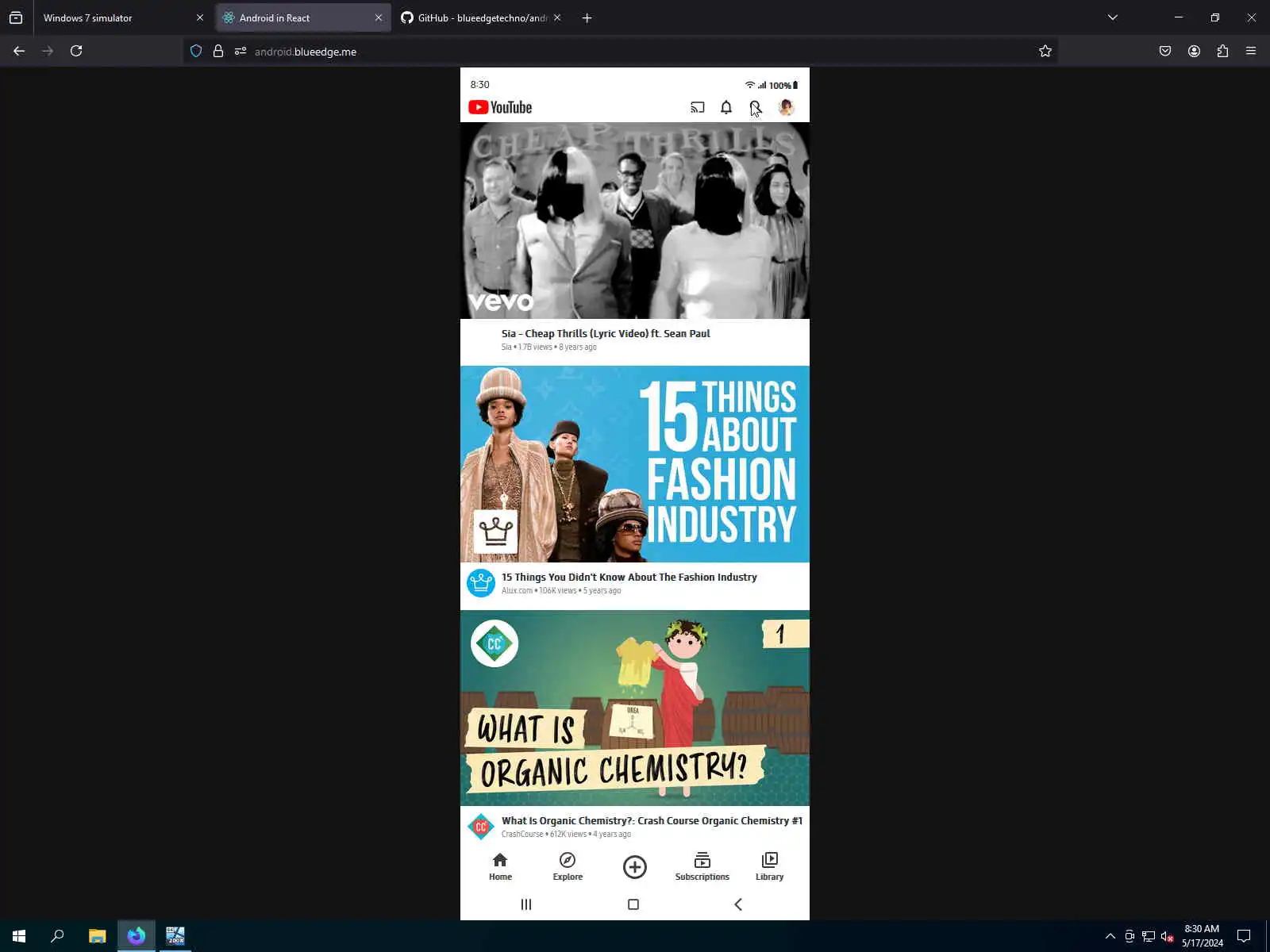Click 'CrashCourse • 612K views • 4 years ago' text

point(566,834)
